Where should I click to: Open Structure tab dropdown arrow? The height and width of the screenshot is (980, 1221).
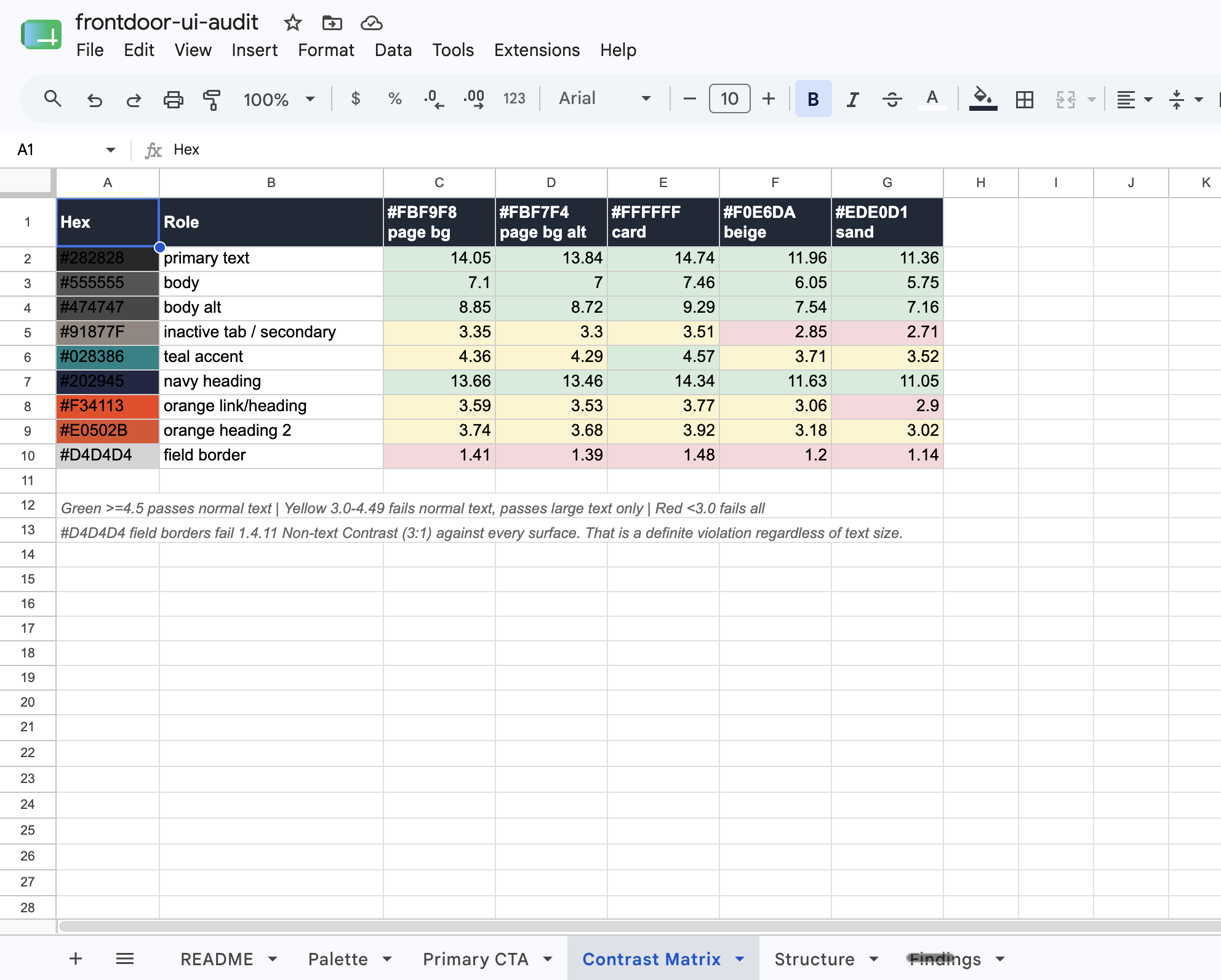coord(874,959)
